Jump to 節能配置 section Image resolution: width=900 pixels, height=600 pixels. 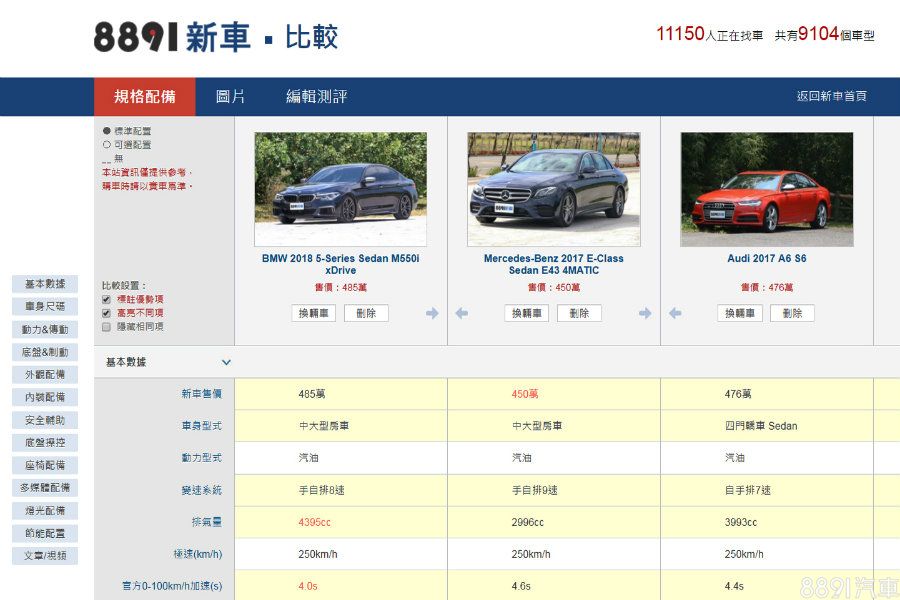tap(45, 533)
